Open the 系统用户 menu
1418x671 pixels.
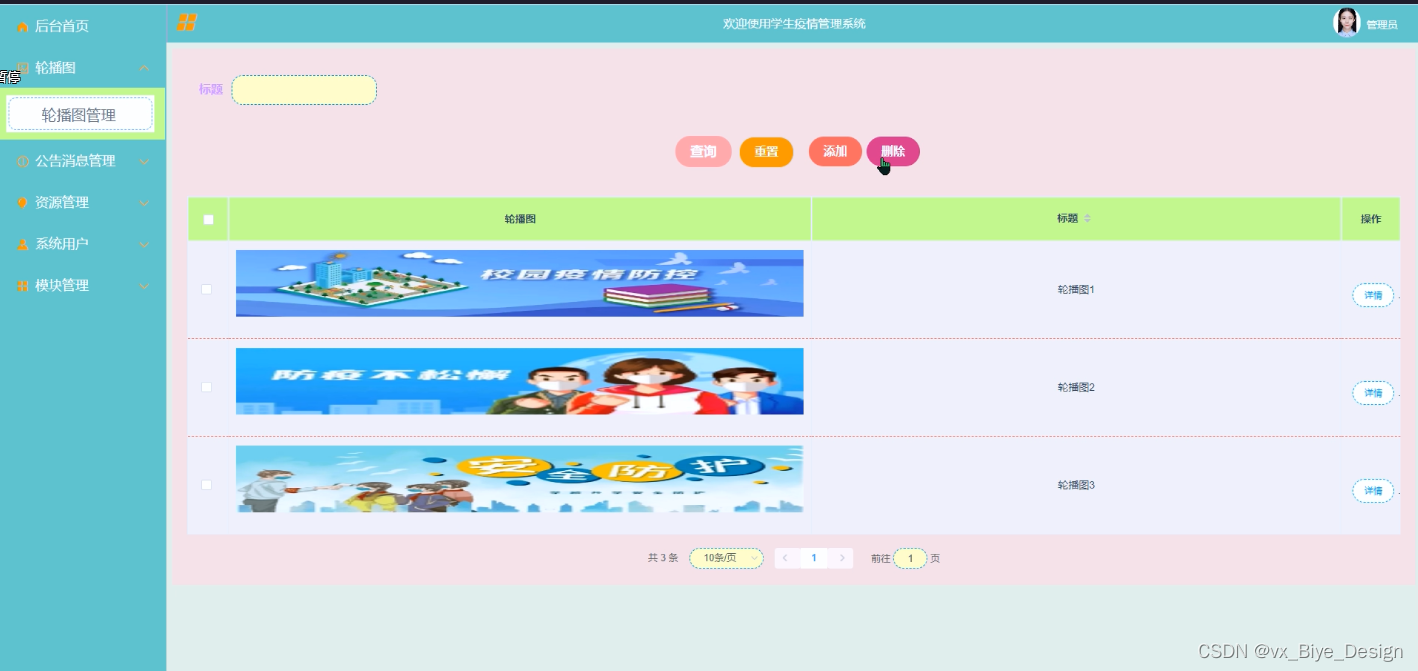83,244
